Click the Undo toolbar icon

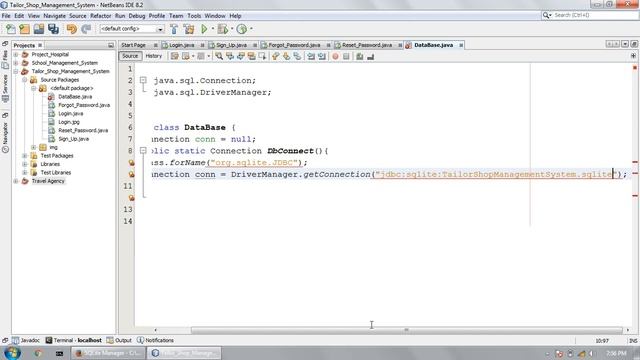[71, 29]
